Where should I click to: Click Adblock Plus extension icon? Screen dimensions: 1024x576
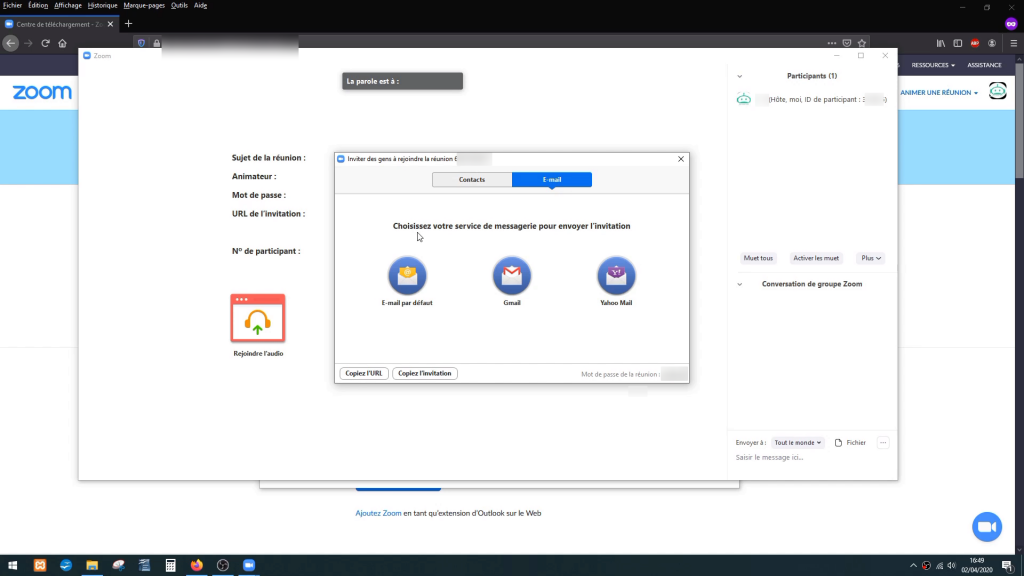tap(974, 43)
